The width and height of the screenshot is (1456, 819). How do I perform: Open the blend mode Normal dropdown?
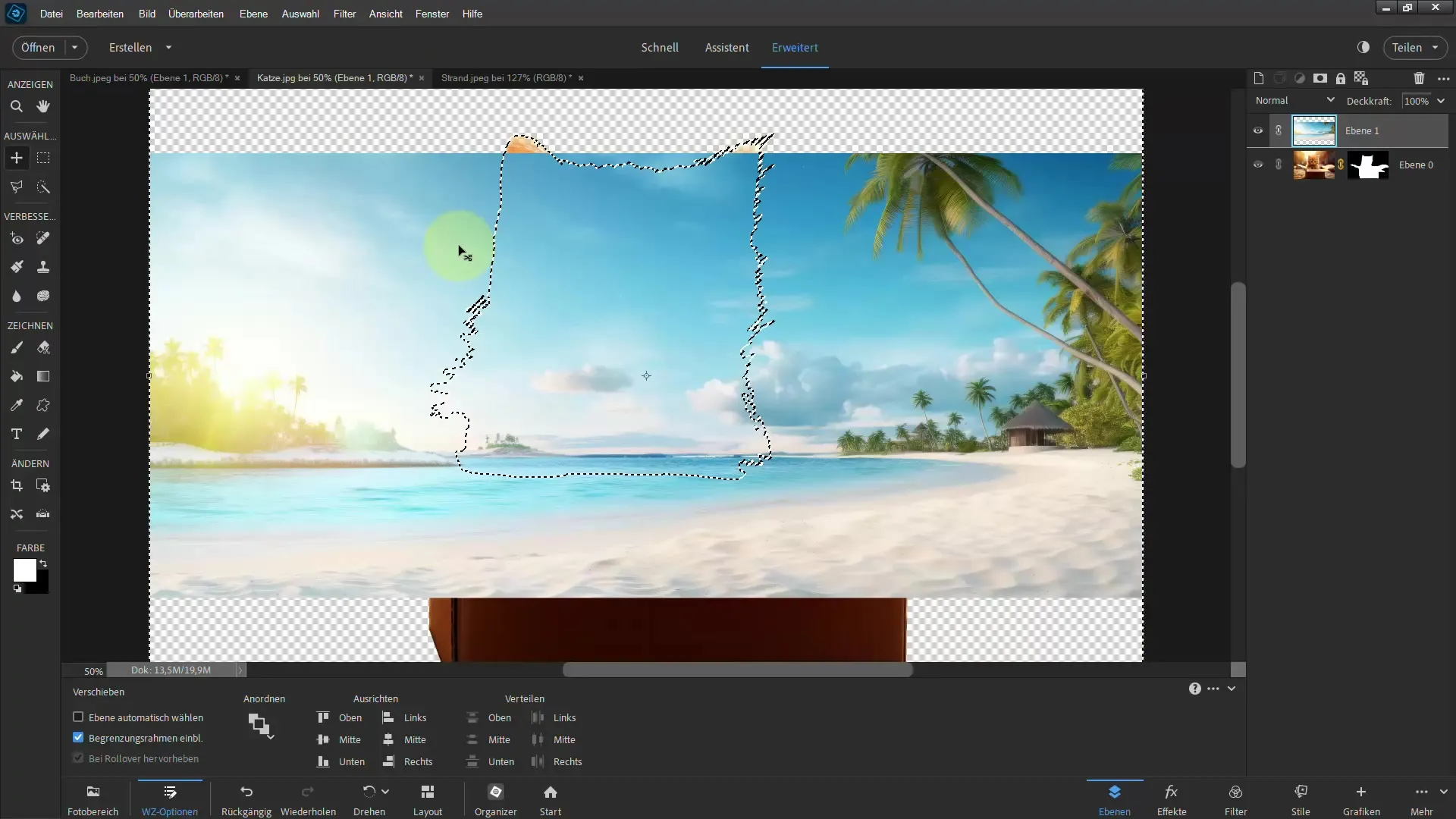[1294, 100]
